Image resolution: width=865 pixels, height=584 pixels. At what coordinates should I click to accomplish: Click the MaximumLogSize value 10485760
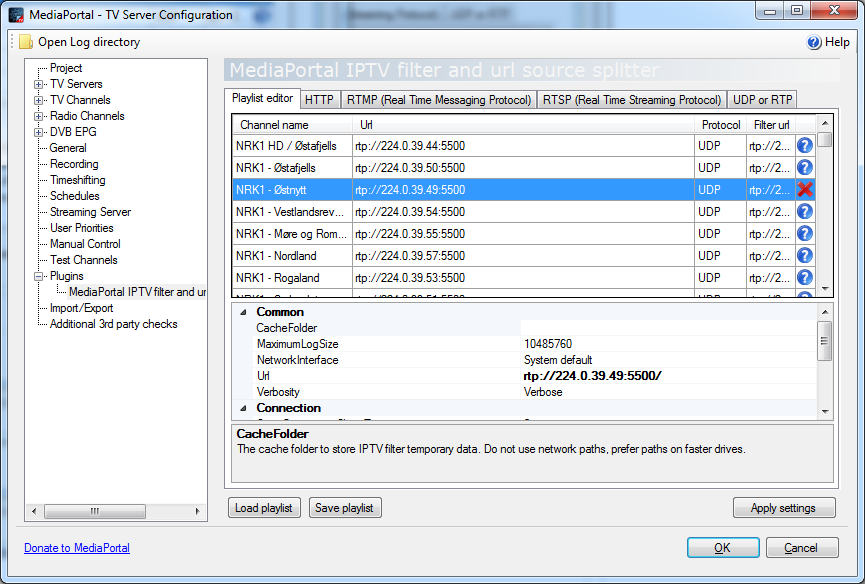(668, 344)
